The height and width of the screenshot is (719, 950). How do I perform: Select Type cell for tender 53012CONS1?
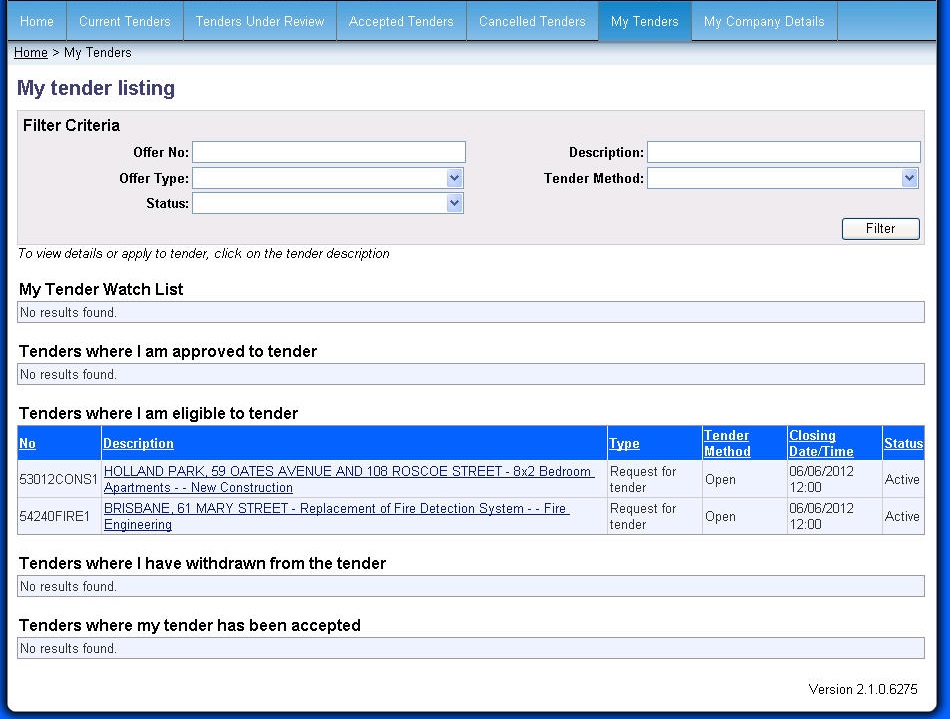[655, 479]
